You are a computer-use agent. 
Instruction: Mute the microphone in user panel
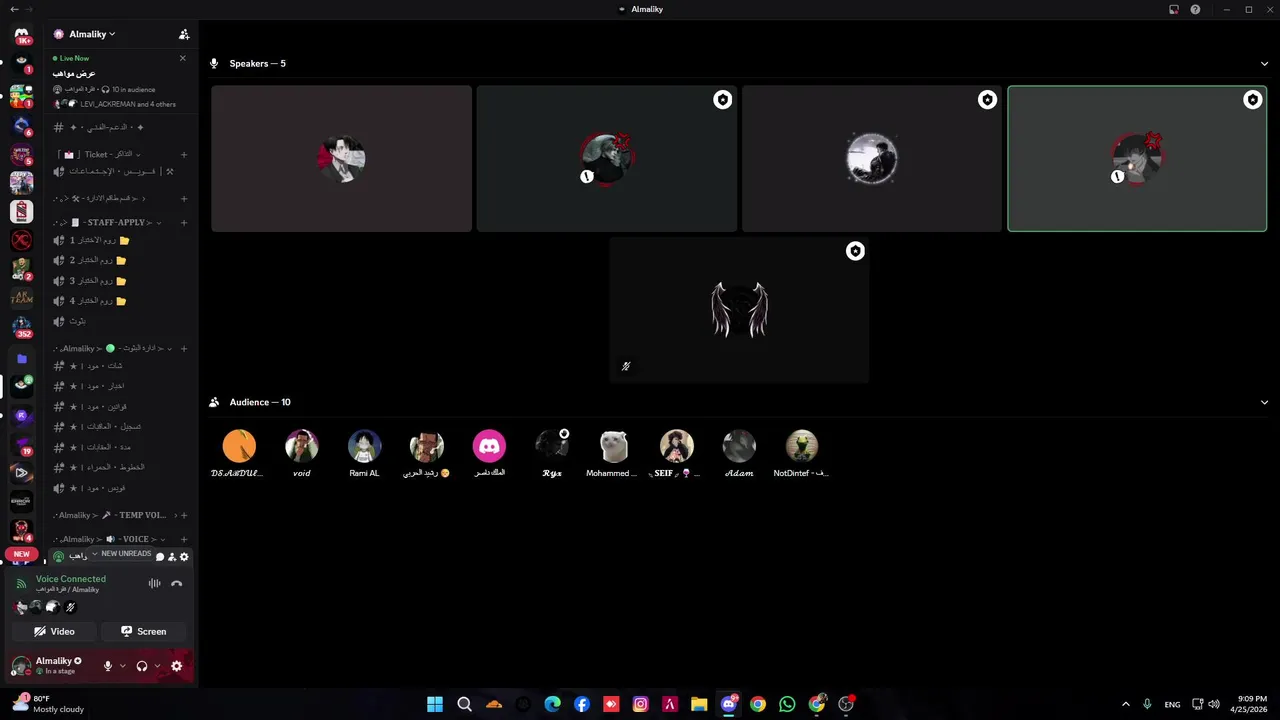(x=108, y=666)
